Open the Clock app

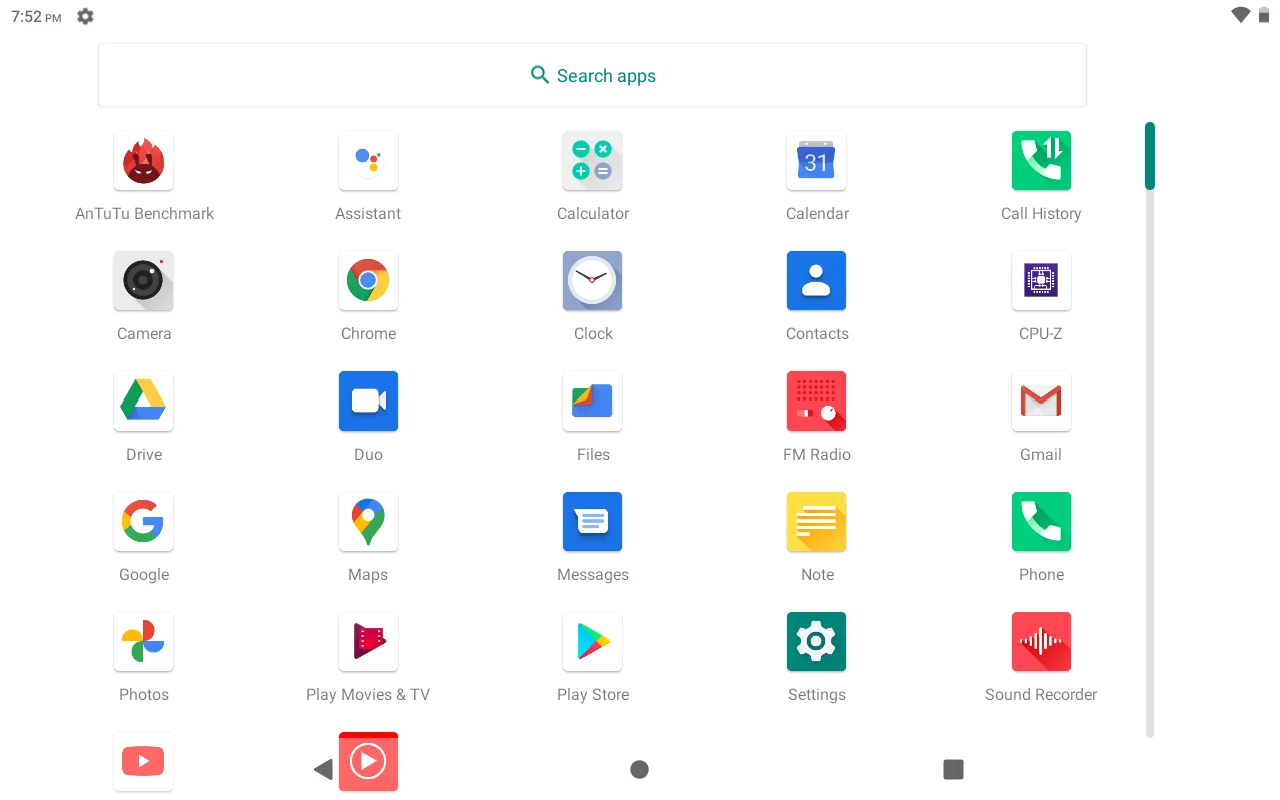[593, 281]
